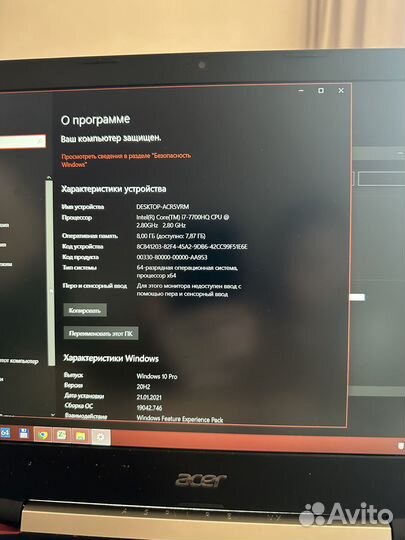Viewport: 405px width, 540px height.
Task: Click "Характеристики устройства" section heading
Action: coord(114,189)
